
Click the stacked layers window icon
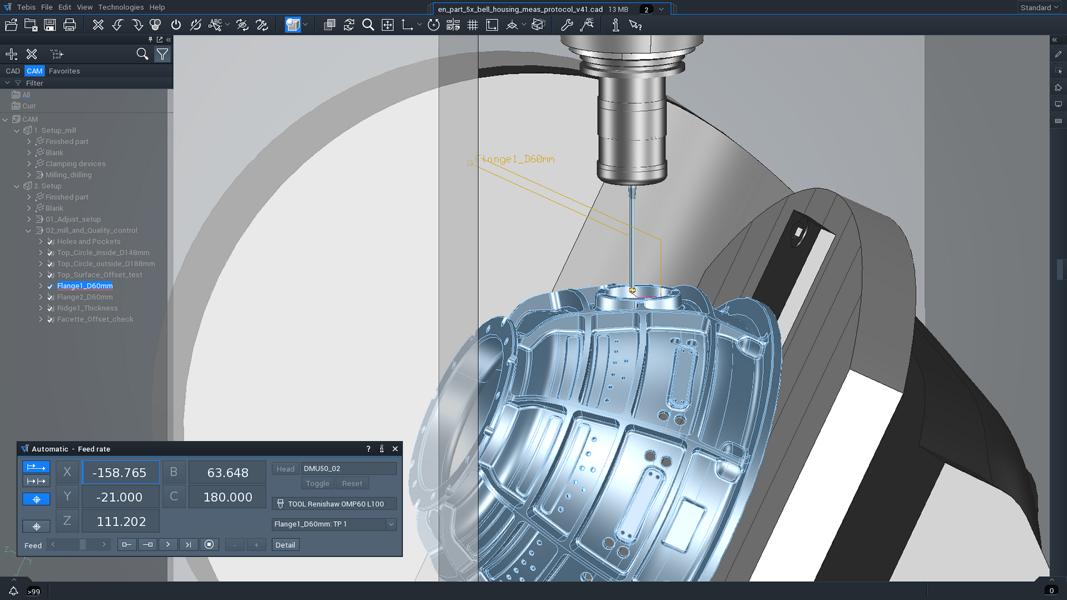[x=329, y=25]
